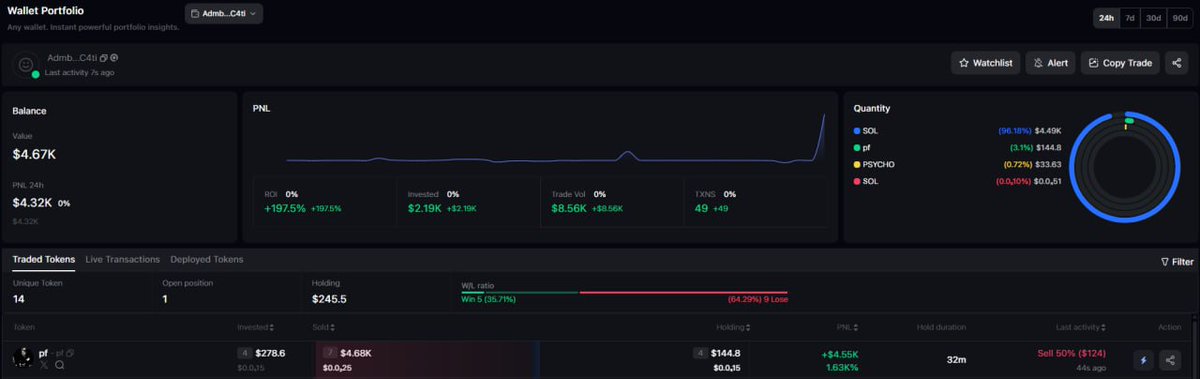1200x379 pixels.
Task: Share the pf token row
Action: click(1171, 360)
